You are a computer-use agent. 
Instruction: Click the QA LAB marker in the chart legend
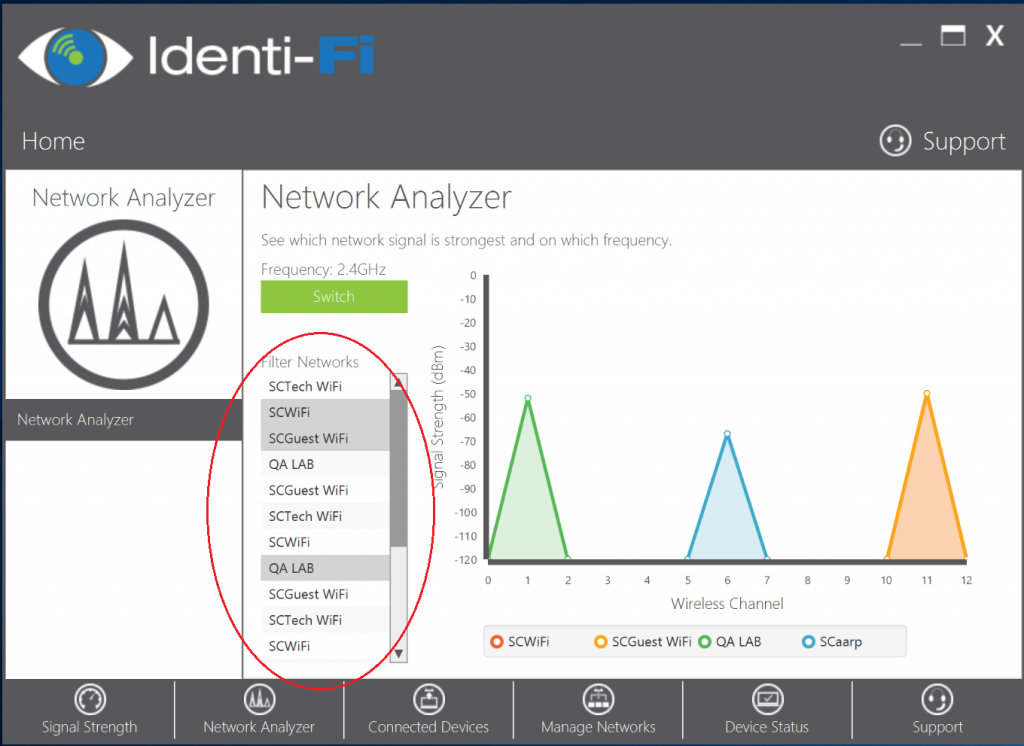705,641
